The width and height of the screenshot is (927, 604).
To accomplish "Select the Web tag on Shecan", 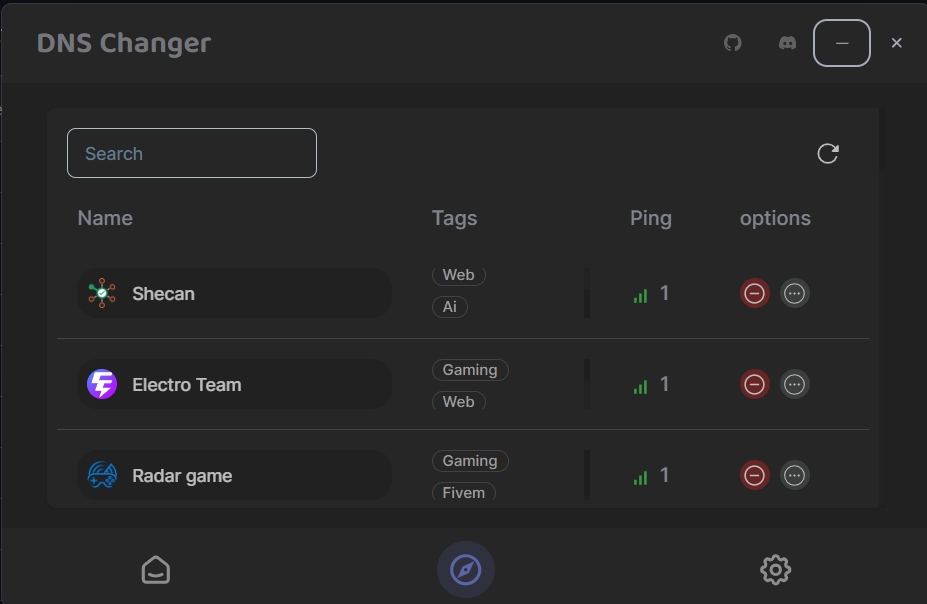I will coord(458,275).
